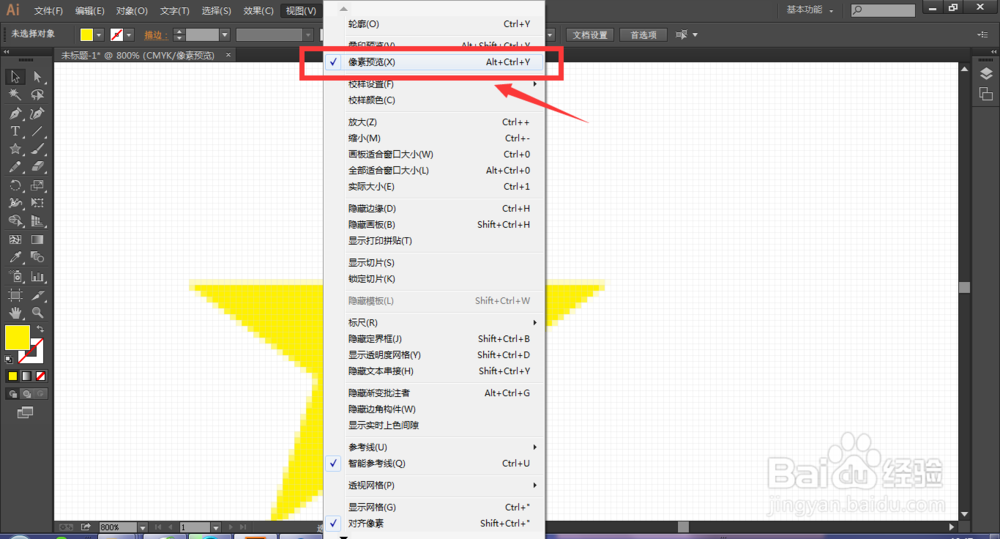Toggle Snap to Pixel (对齐像素) item
1000x539 pixels.
pyautogui.click(x=434, y=524)
